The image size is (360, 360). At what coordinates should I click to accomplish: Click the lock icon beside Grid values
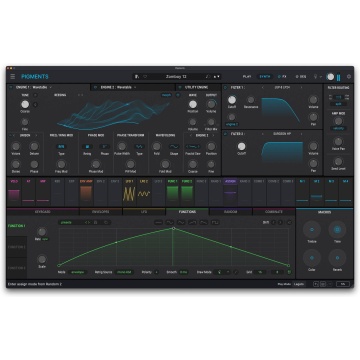(x=289, y=272)
